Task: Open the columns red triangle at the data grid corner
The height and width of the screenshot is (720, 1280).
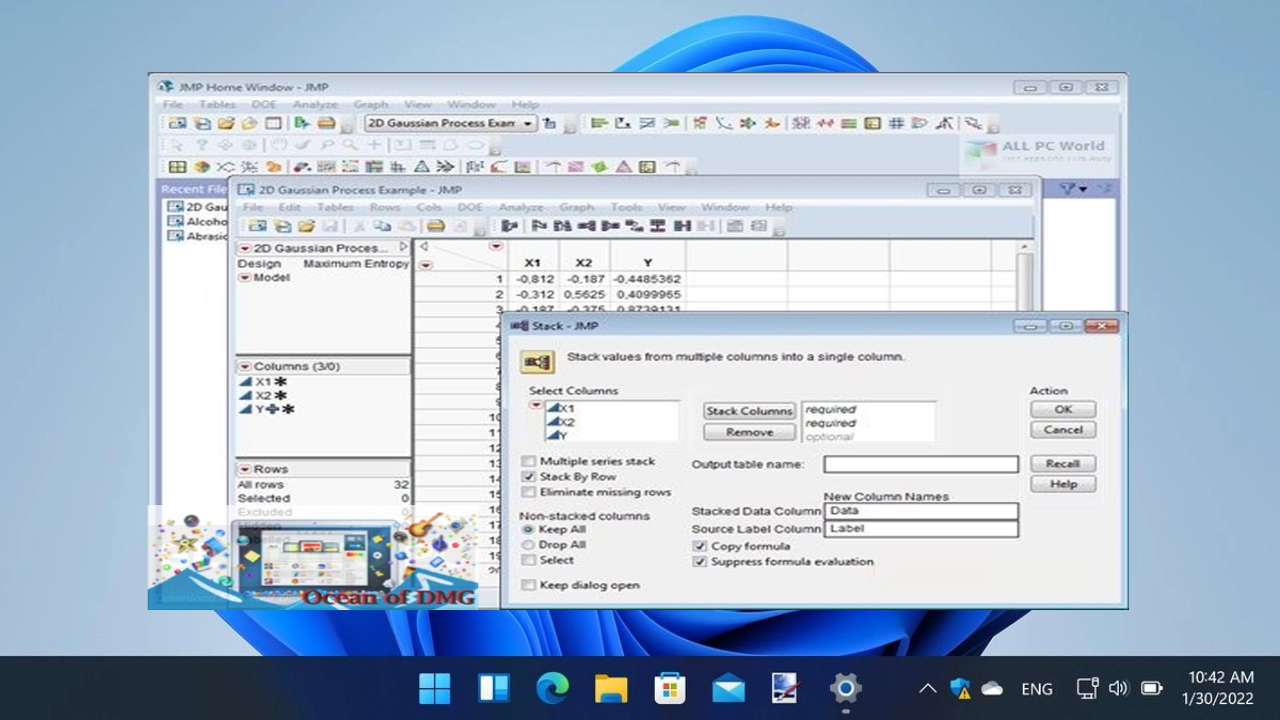Action: pos(496,246)
